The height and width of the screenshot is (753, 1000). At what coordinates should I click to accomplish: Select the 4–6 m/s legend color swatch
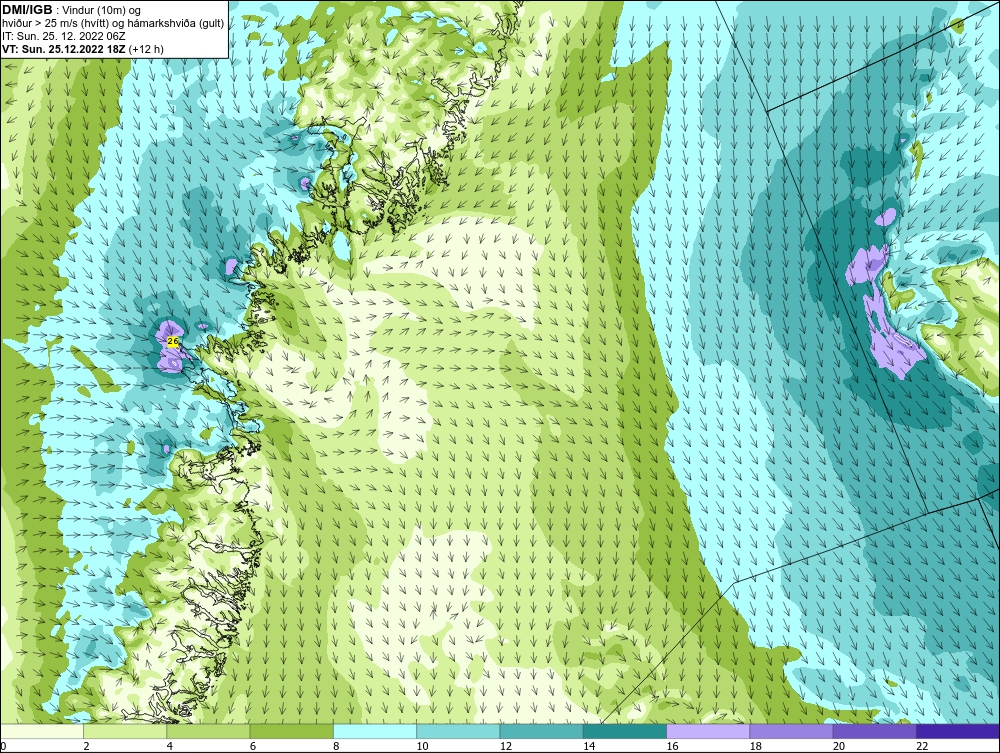click(209, 731)
